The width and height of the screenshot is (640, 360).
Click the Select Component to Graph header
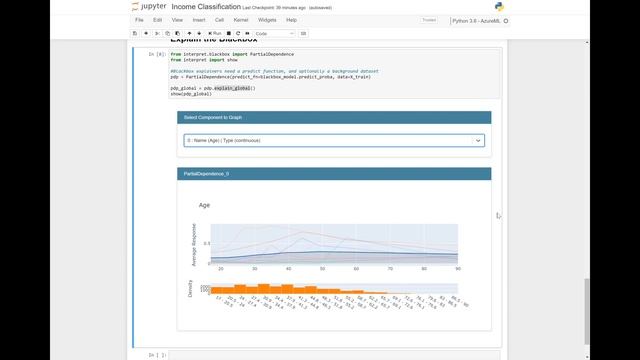pos(334,117)
